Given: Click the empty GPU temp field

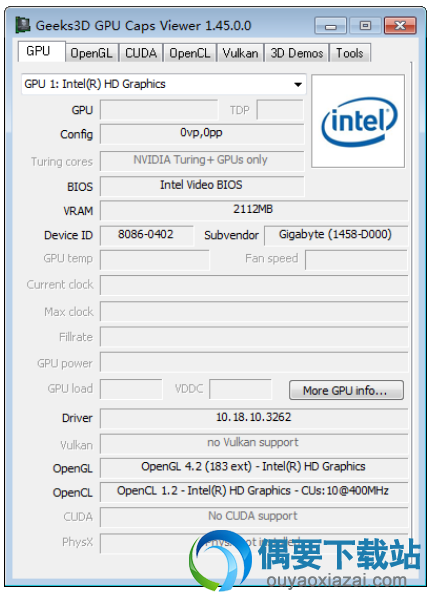Looking at the screenshot, I should click(x=154, y=259).
